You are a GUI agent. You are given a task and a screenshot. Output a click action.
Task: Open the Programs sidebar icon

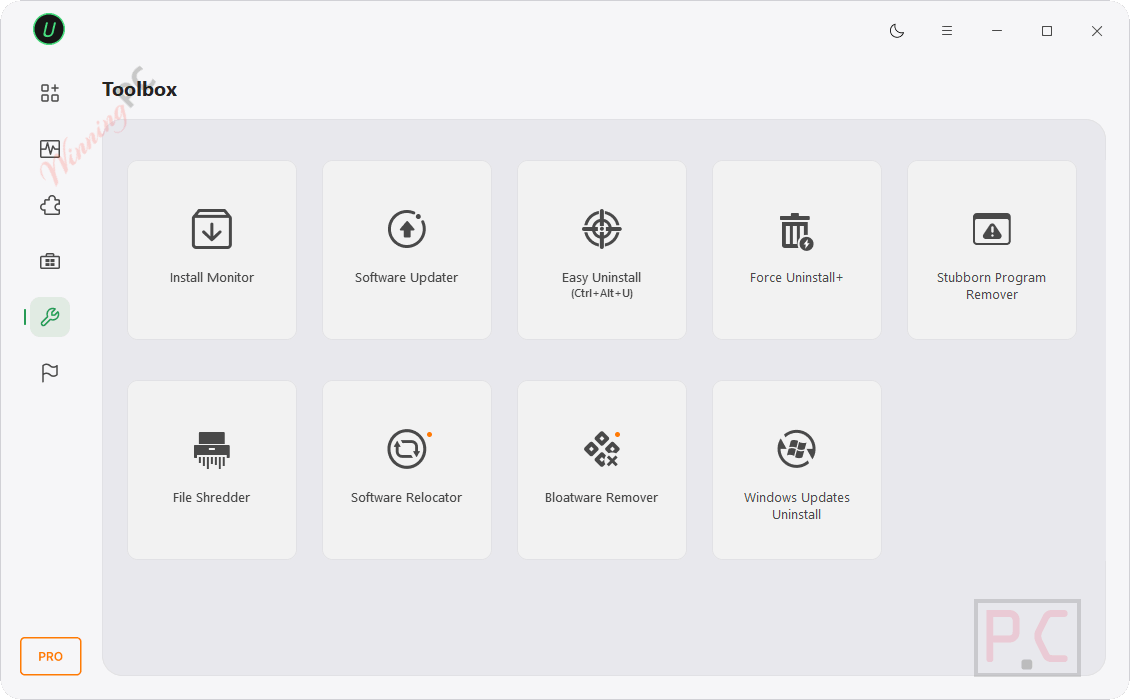pyautogui.click(x=50, y=93)
